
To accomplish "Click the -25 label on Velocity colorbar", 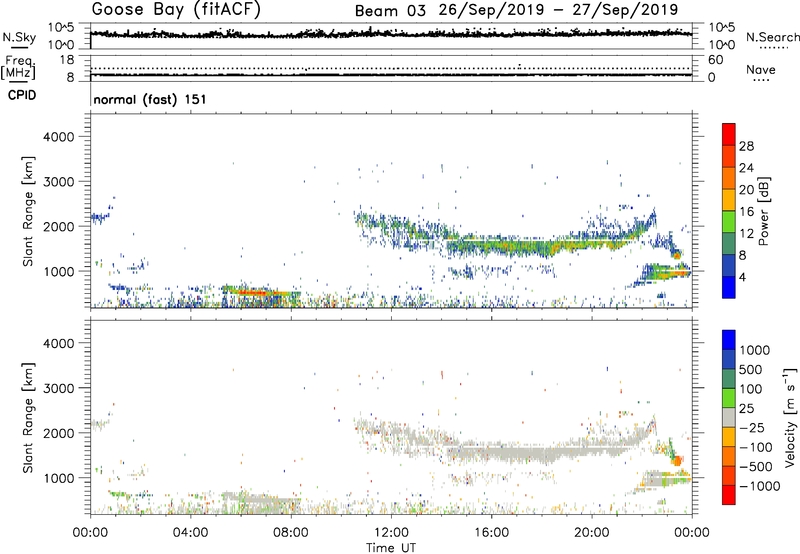I will [752, 427].
